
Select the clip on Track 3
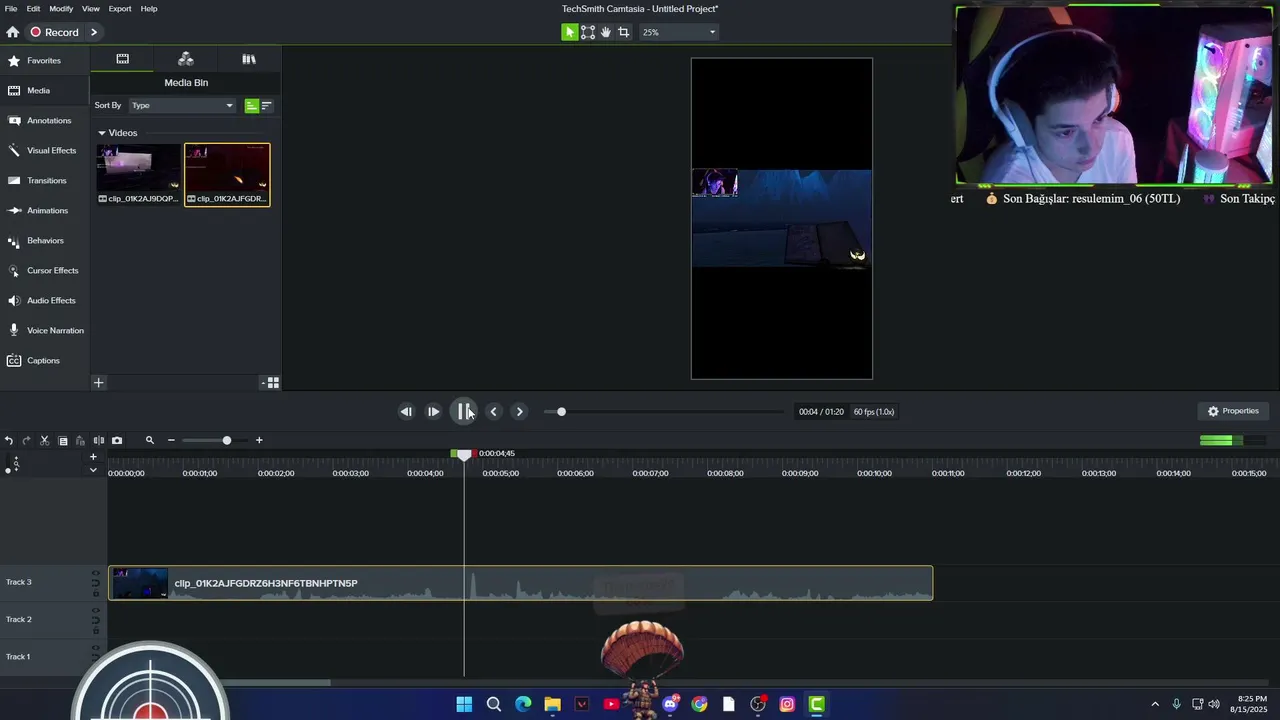pyautogui.click(x=521, y=583)
